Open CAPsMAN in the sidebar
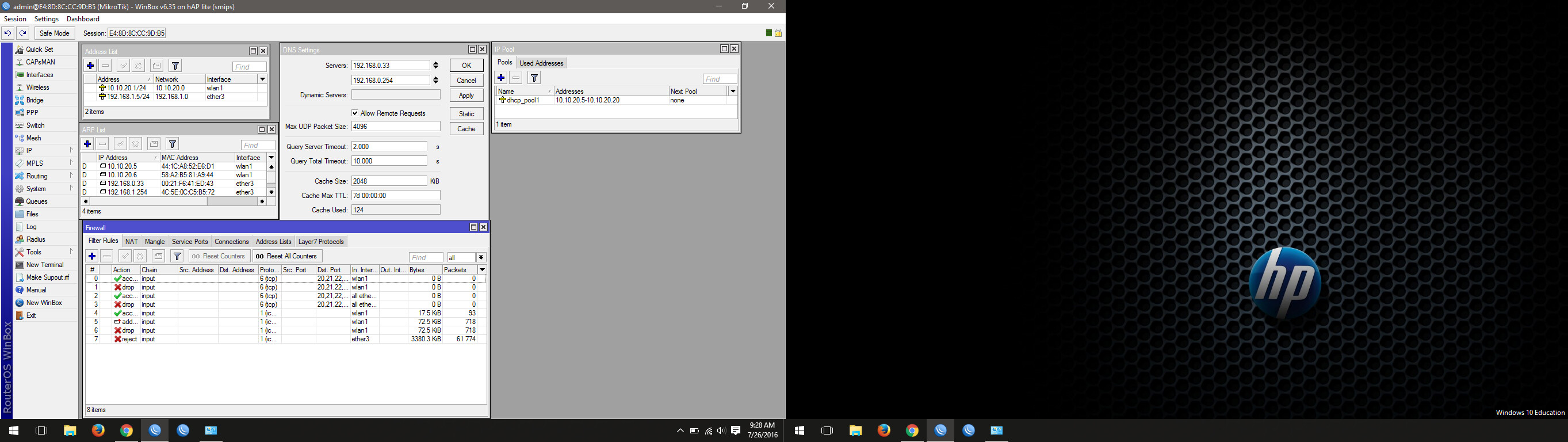This screenshot has width=1568, height=442. tap(40, 62)
